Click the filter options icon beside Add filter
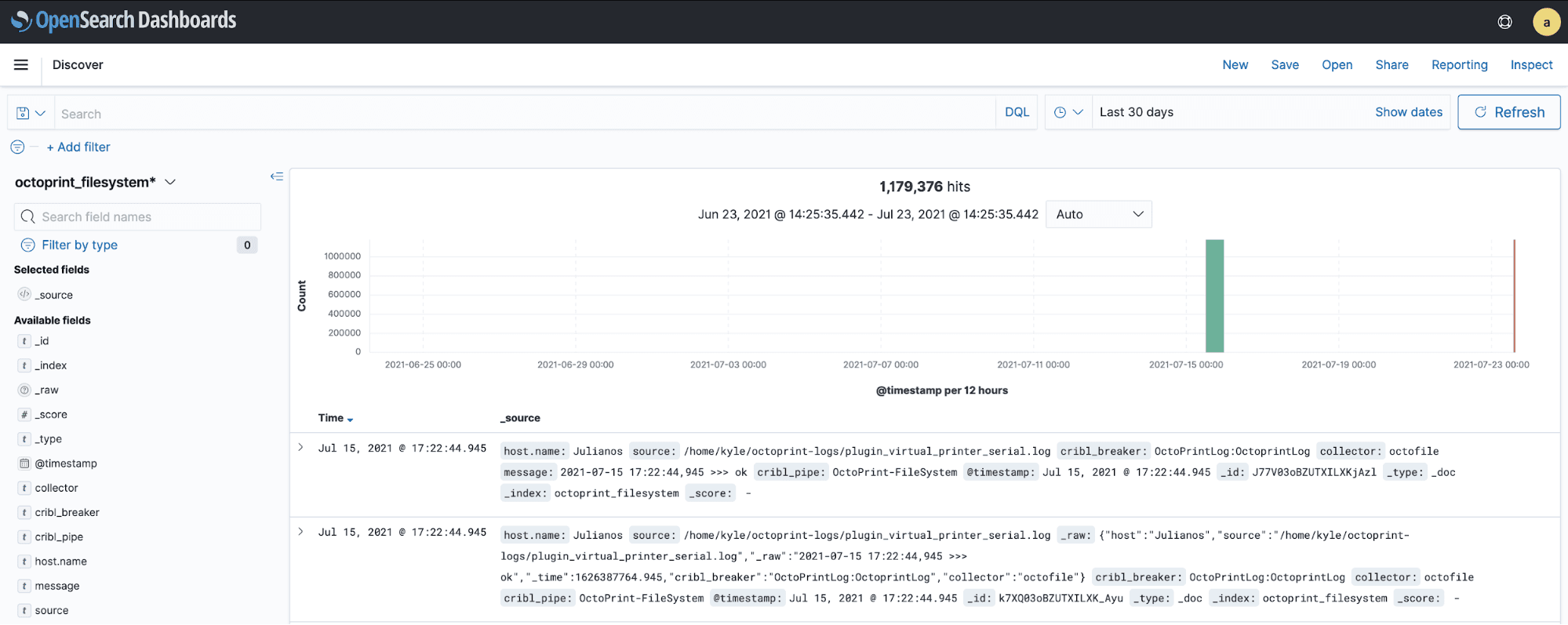1568x625 pixels. pos(17,147)
